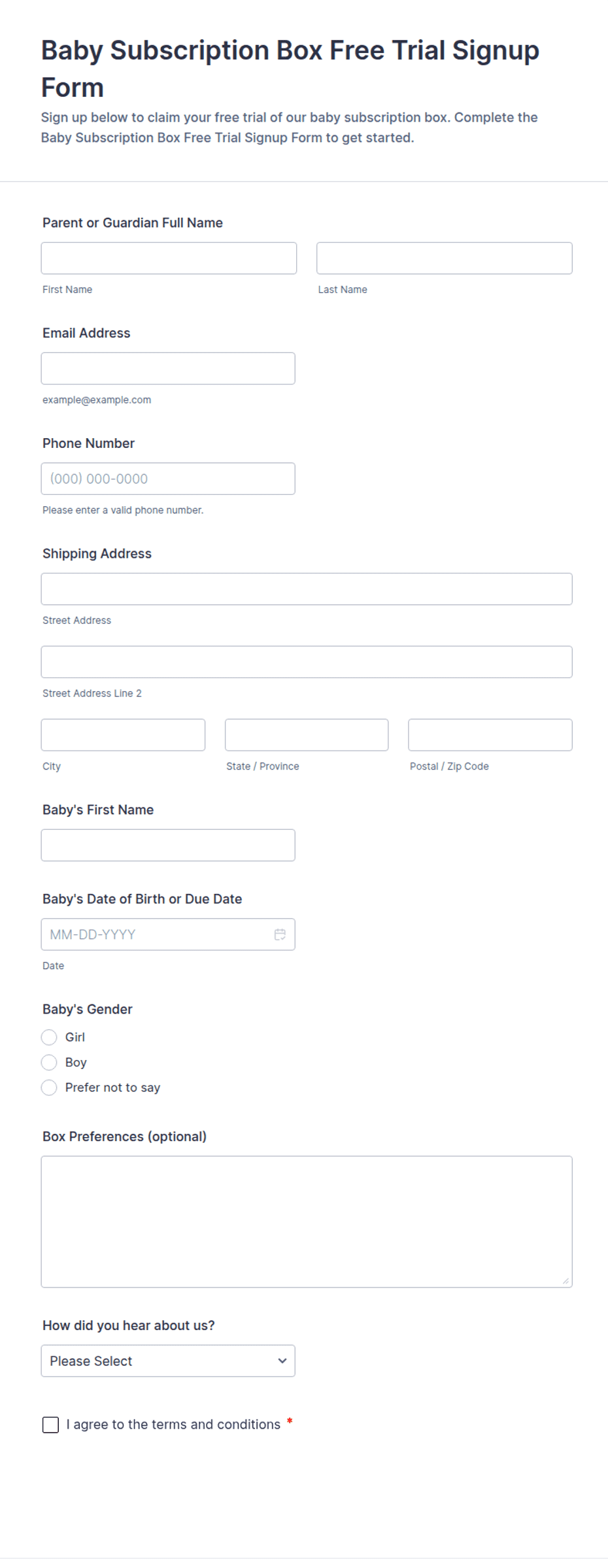
Task: Click the First Name input field
Action: tap(169, 258)
